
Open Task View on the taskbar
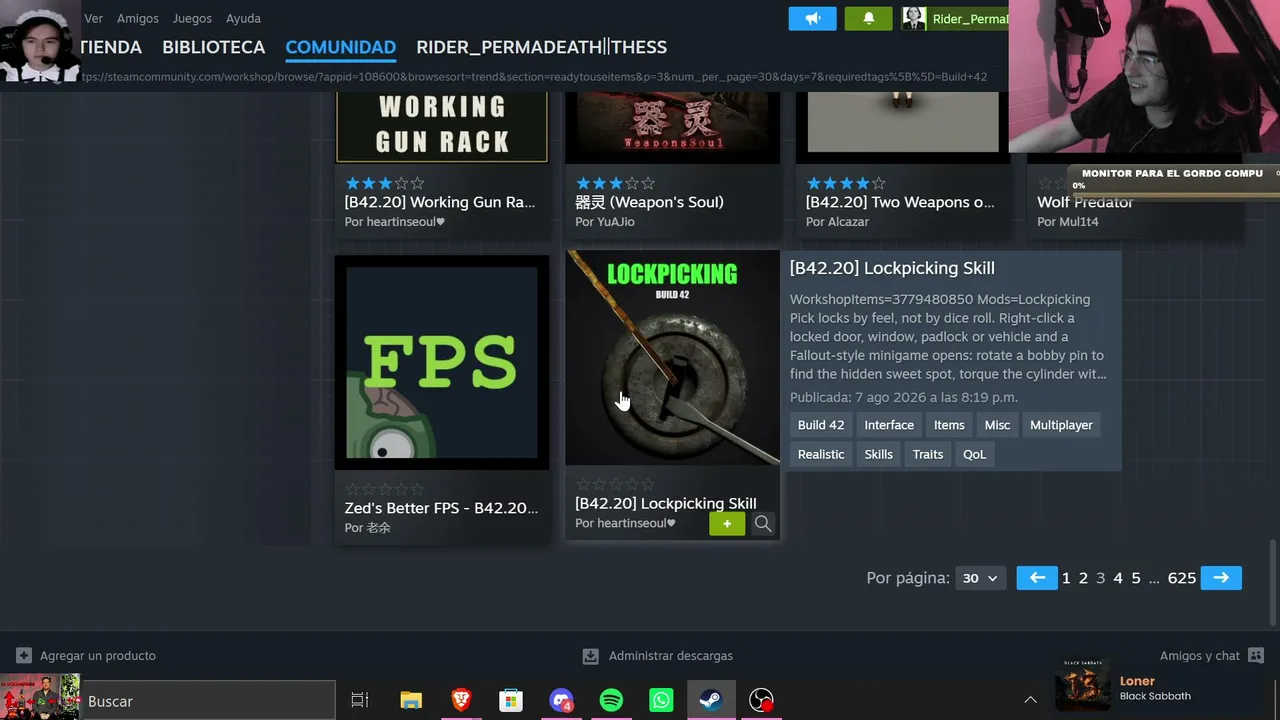pos(360,701)
